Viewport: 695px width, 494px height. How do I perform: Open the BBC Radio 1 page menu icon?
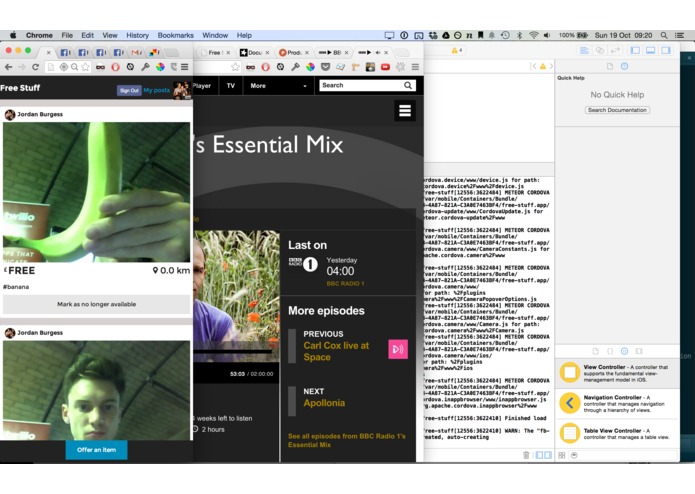pos(405,111)
